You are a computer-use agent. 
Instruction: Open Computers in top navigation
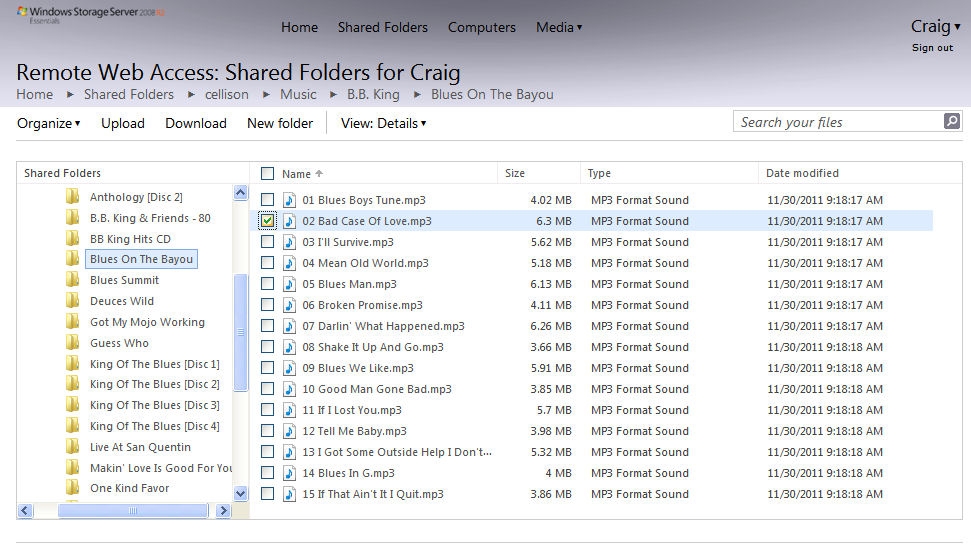click(482, 27)
